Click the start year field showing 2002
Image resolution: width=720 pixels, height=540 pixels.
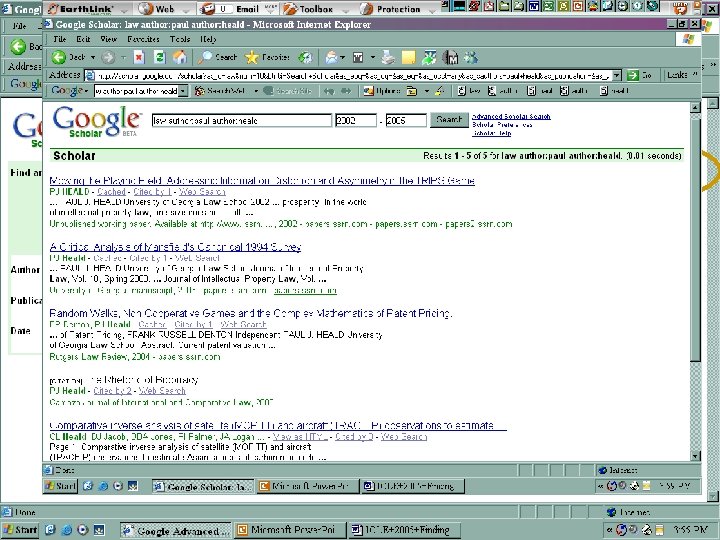pos(356,120)
